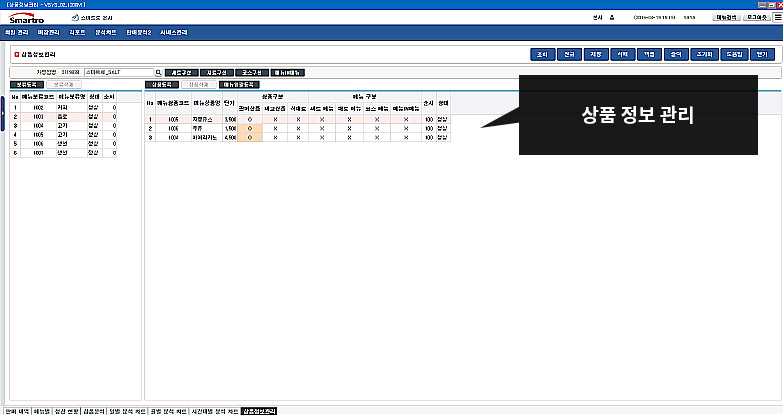
Task: Expand the collapsed left sidebar handle
Action: pos(2,114)
